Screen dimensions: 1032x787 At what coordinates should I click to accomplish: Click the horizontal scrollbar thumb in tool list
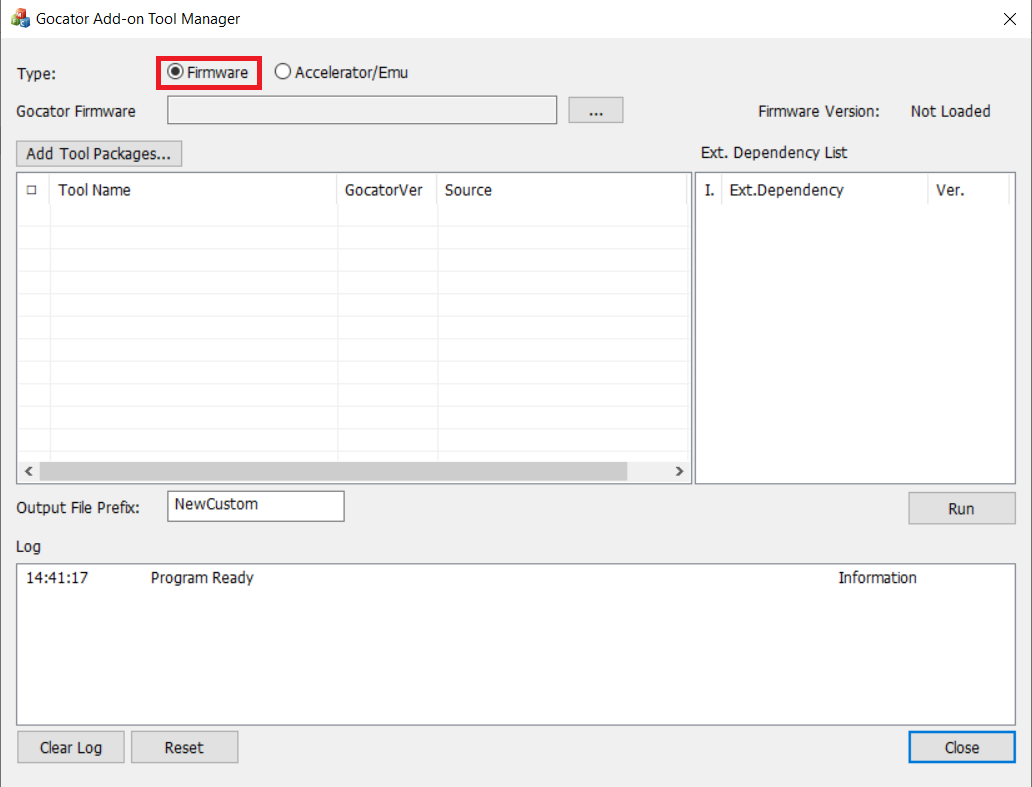pyautogui.click(x=333, y=471)
